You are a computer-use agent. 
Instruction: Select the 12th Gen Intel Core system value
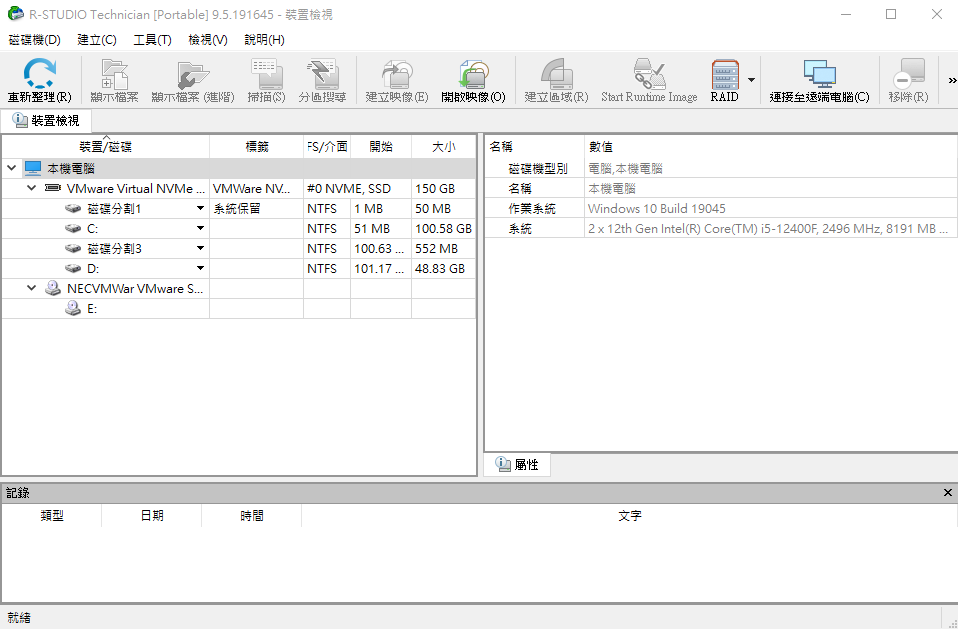point(768,228)
